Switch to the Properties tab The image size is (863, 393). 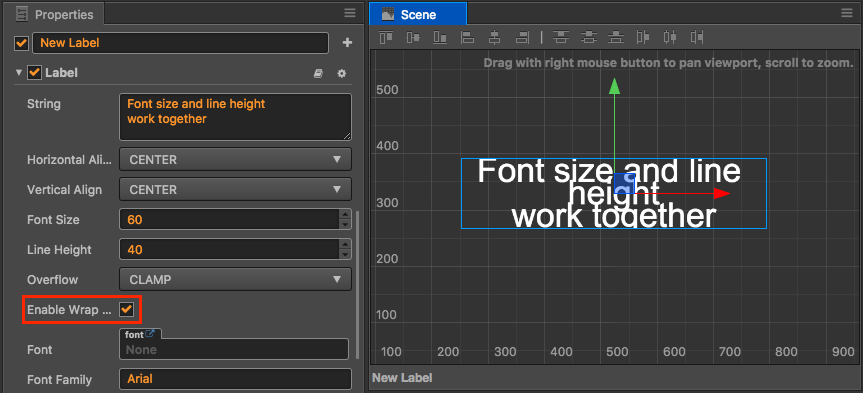coord(55,14)
